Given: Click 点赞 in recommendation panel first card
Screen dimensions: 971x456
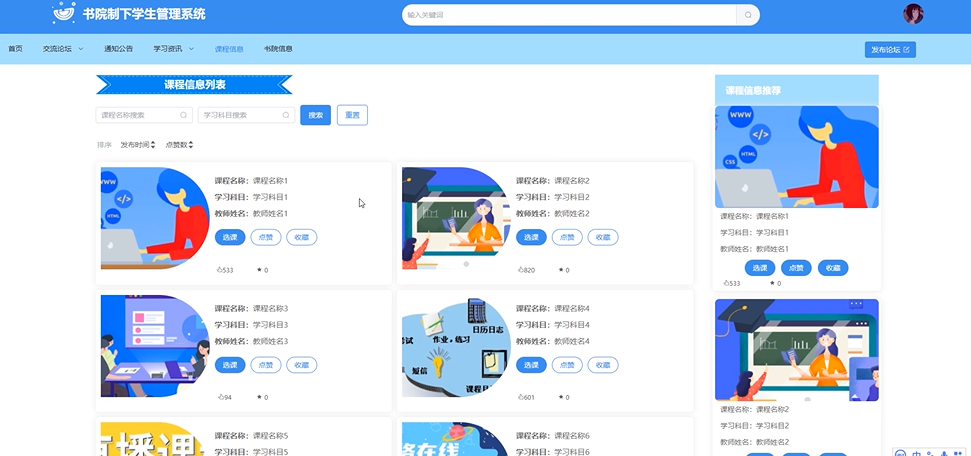Looking at the screenshot, I should (796, 268).
